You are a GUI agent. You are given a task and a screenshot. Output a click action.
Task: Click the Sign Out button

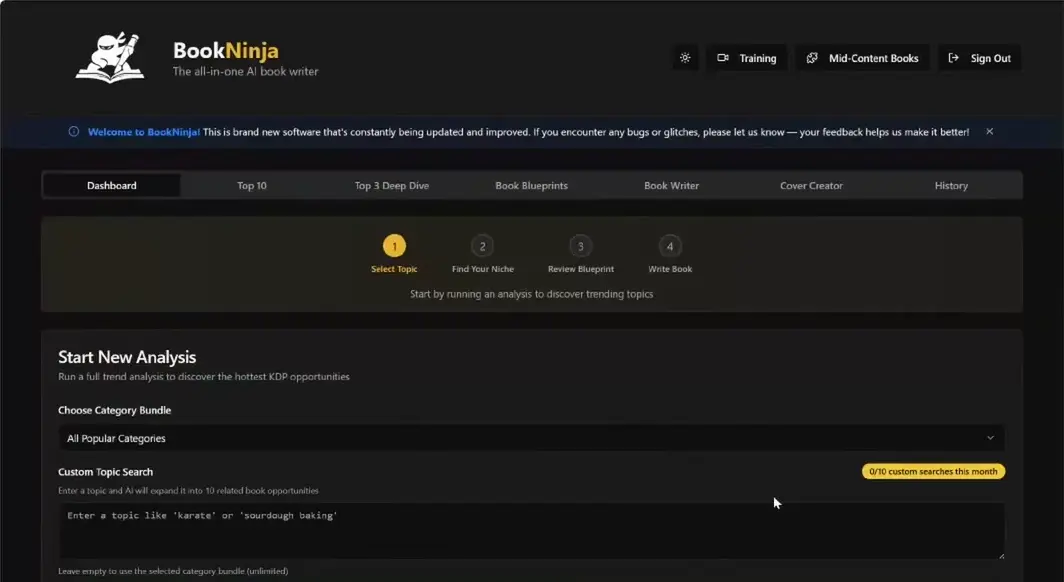coord(979,58)
